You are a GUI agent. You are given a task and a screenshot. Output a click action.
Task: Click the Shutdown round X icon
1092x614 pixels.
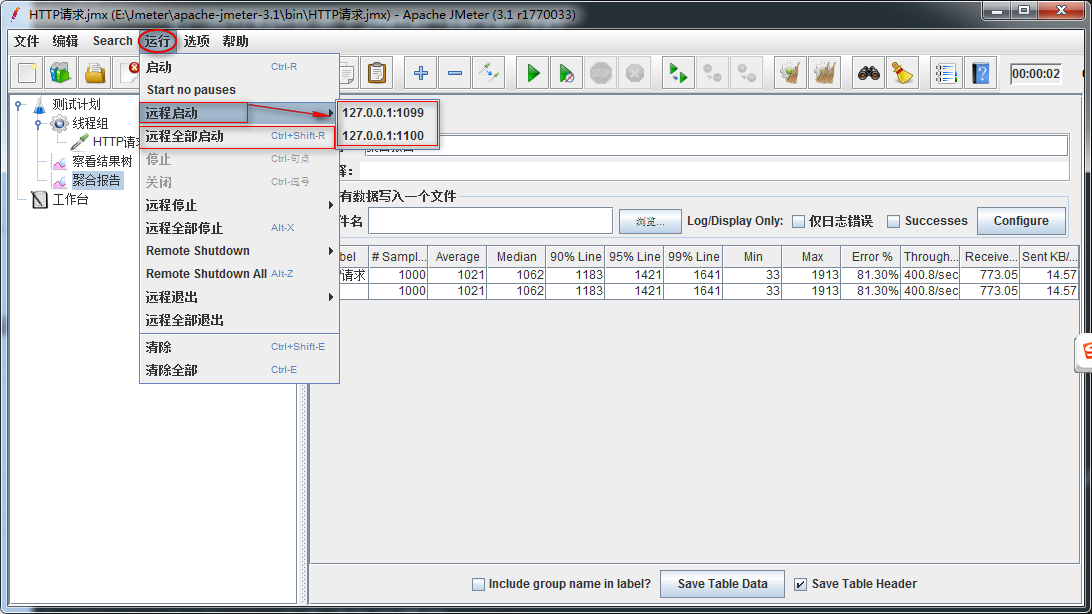[634, 73]
